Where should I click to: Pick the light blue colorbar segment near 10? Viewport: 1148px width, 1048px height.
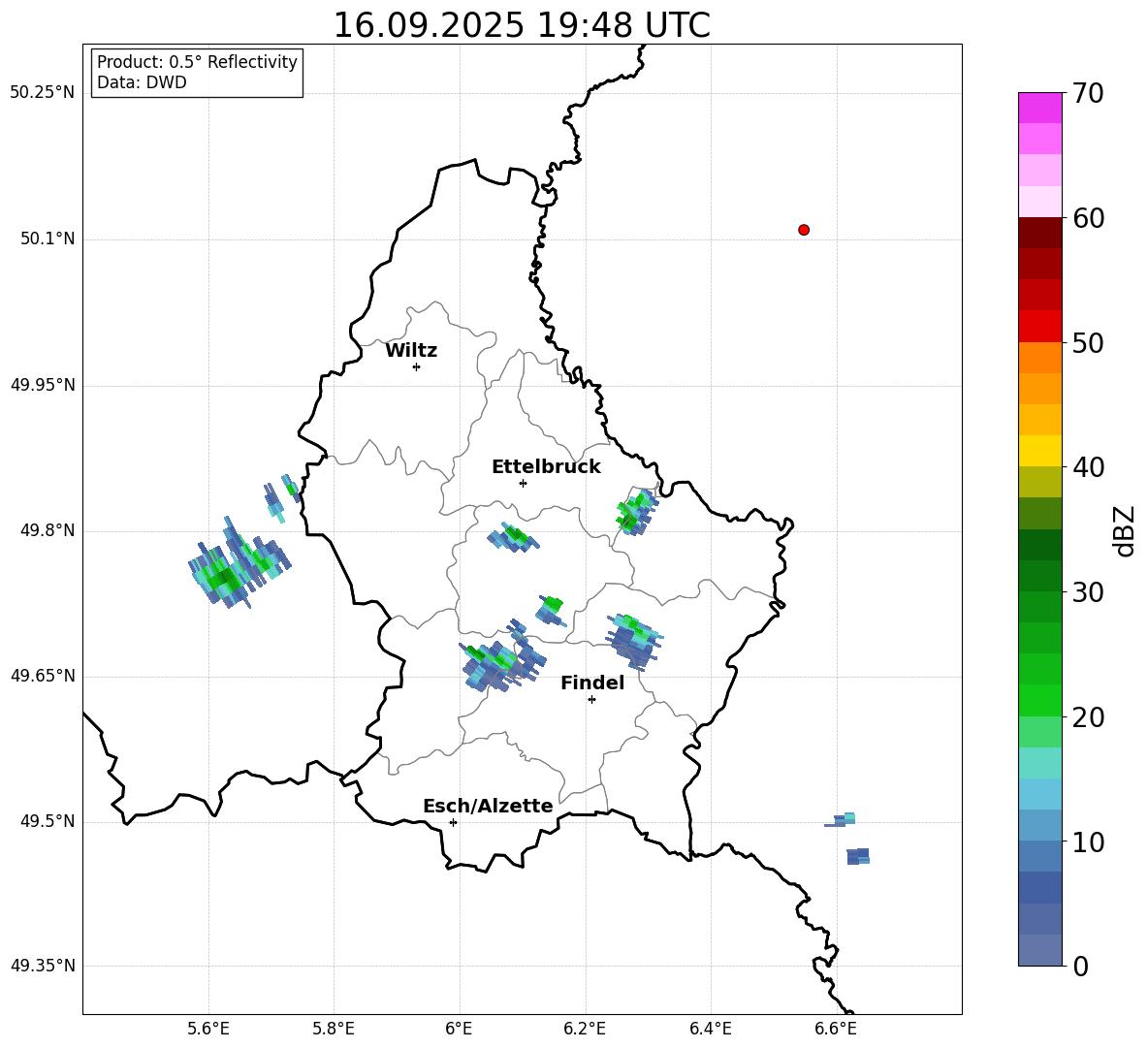1040,825
